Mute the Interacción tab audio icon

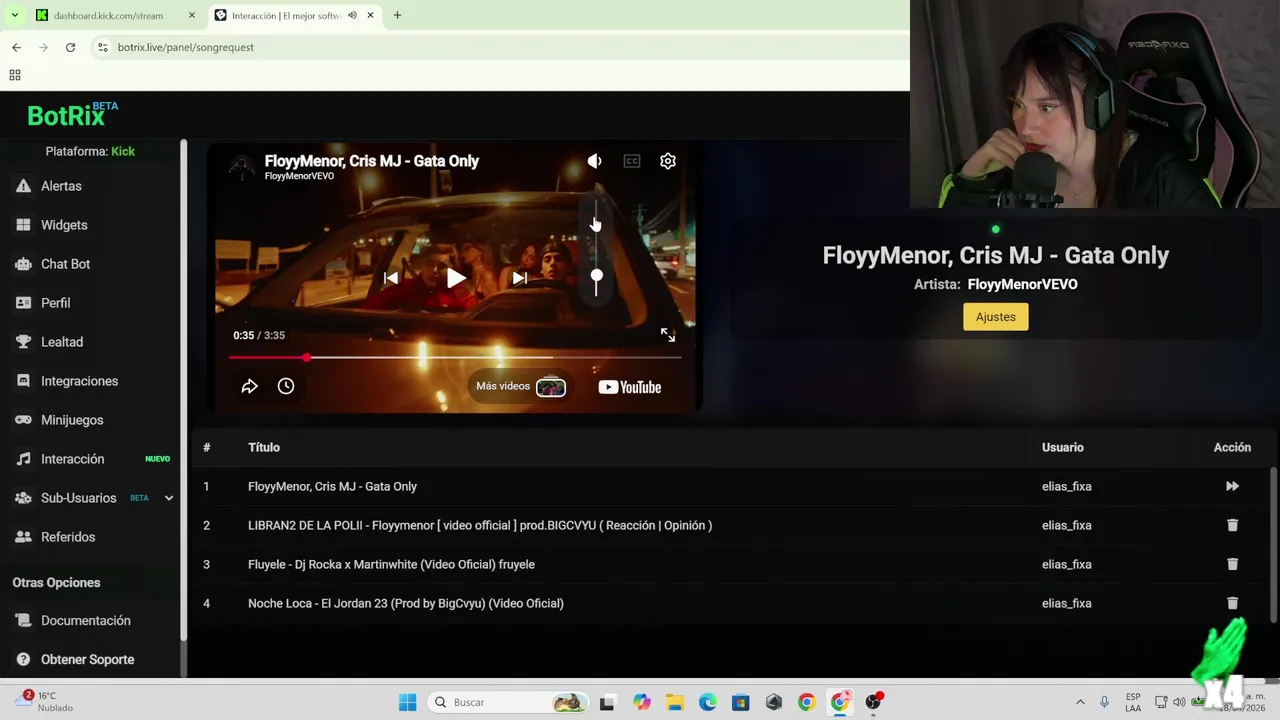click(352, 16)
